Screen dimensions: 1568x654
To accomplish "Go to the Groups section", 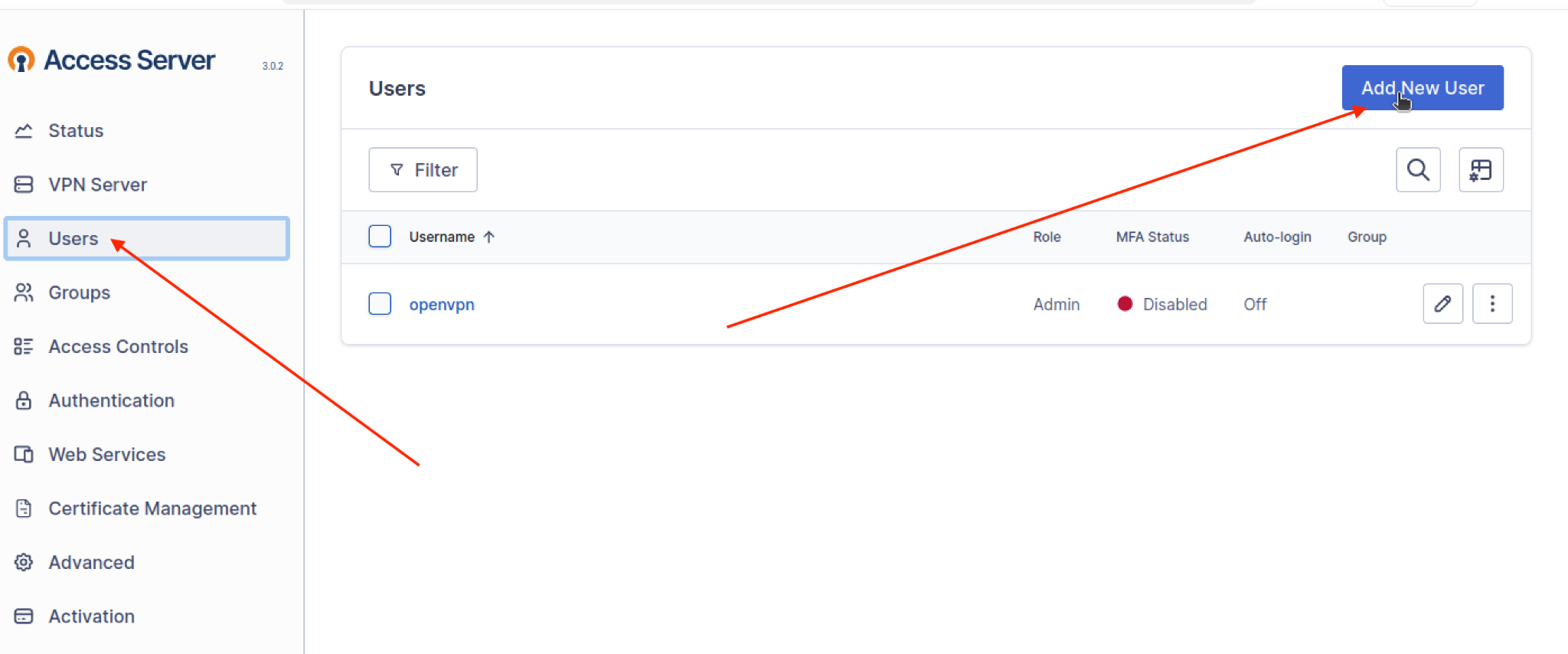I will 79,293.
